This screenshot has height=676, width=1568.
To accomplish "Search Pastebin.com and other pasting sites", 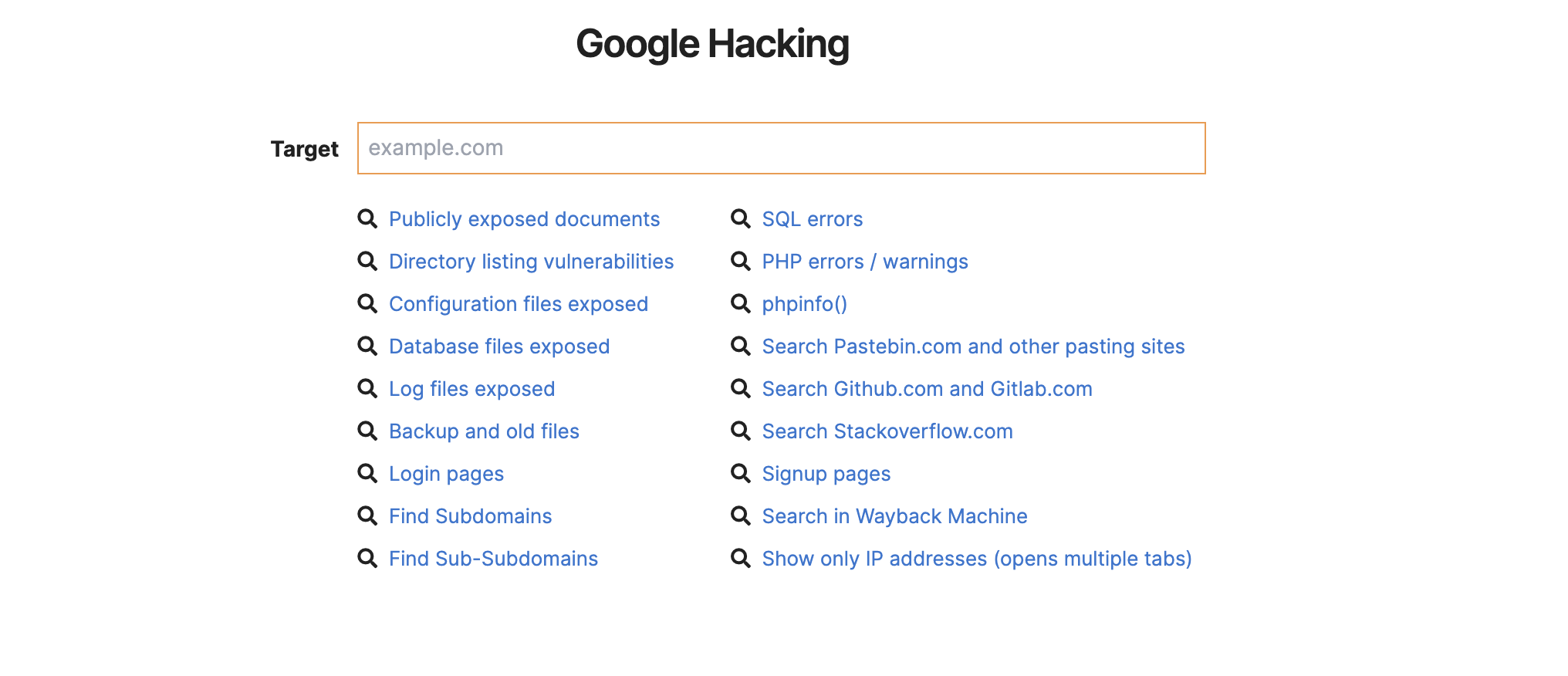I will click(972, 346).
